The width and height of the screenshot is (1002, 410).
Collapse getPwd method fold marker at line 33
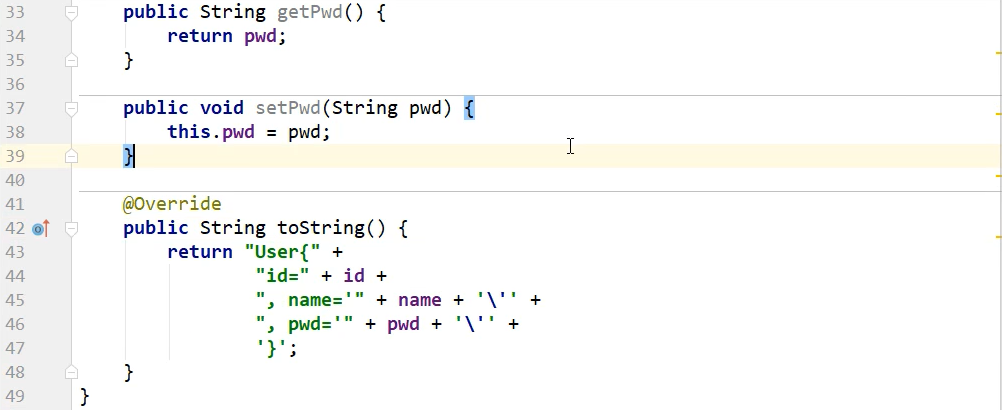[72, 12]
